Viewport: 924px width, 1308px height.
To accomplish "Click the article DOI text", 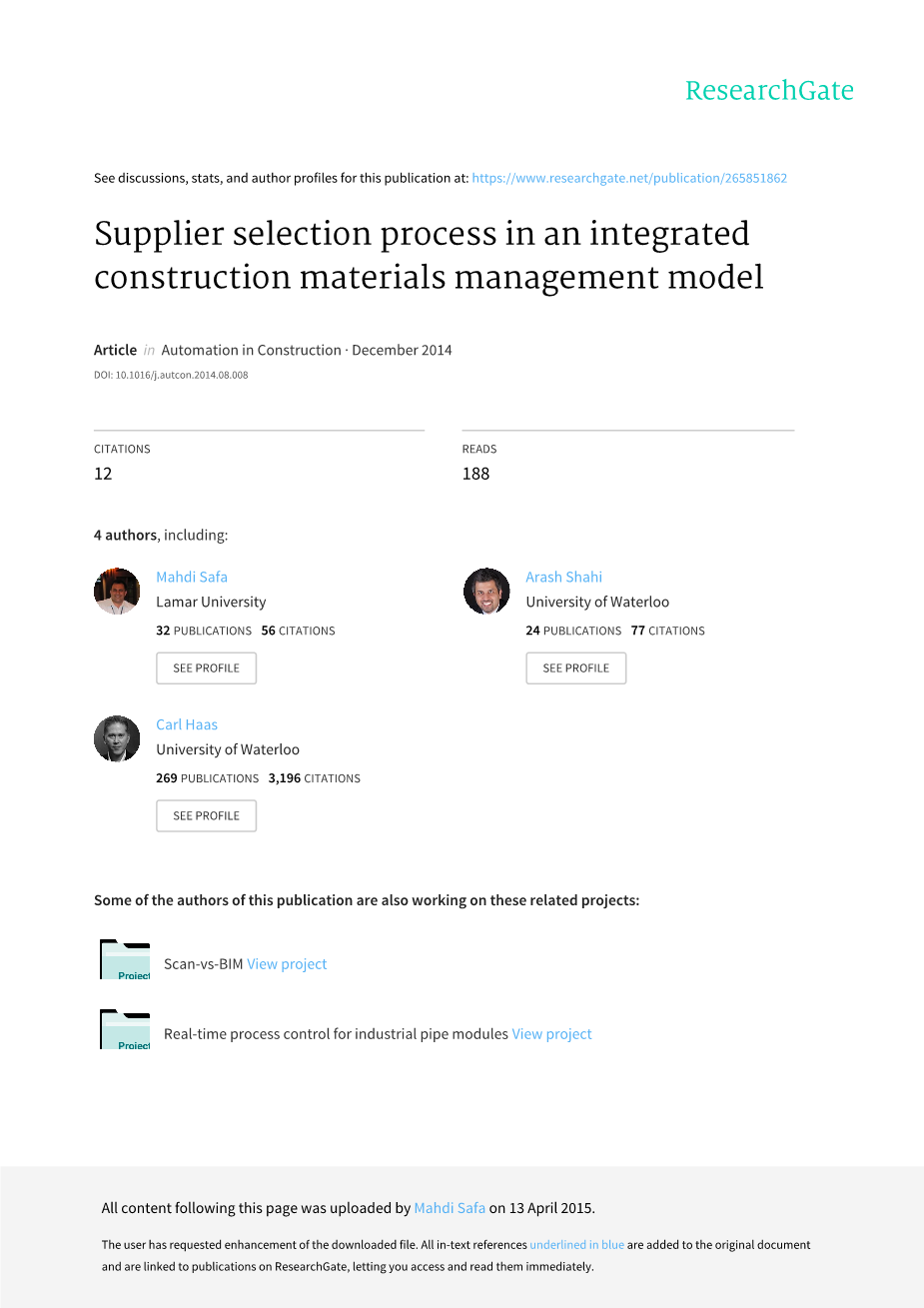I will coord(171,376).
